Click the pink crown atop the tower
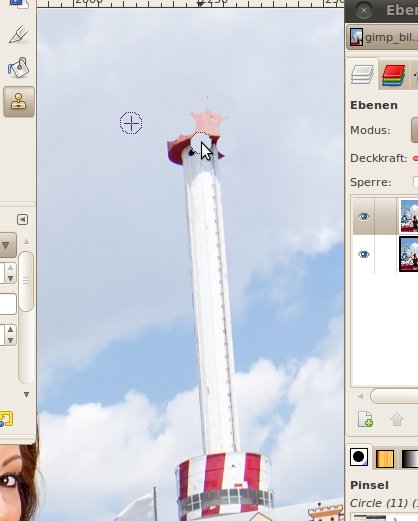The image size is (418, 521). [x=207, y=122]
